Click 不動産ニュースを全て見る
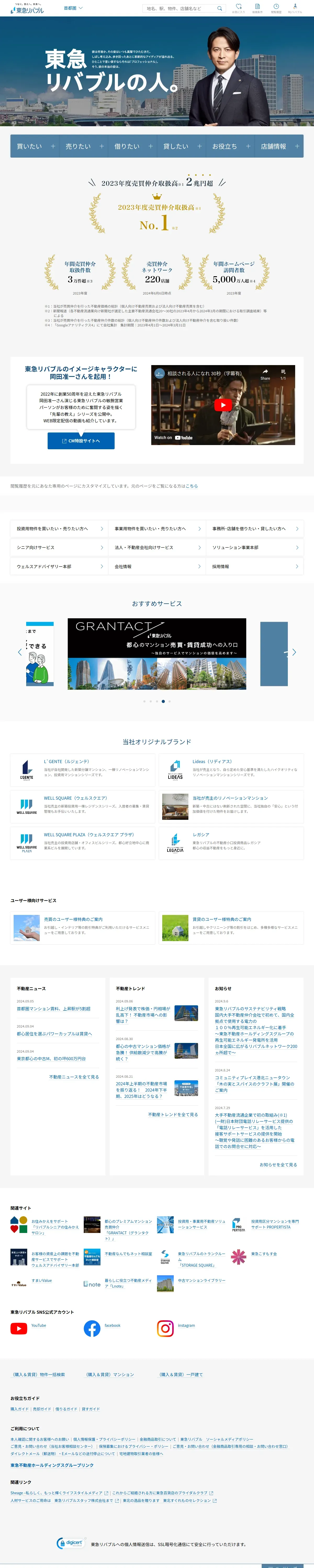314x1568 pixels. coord(74,1077)
